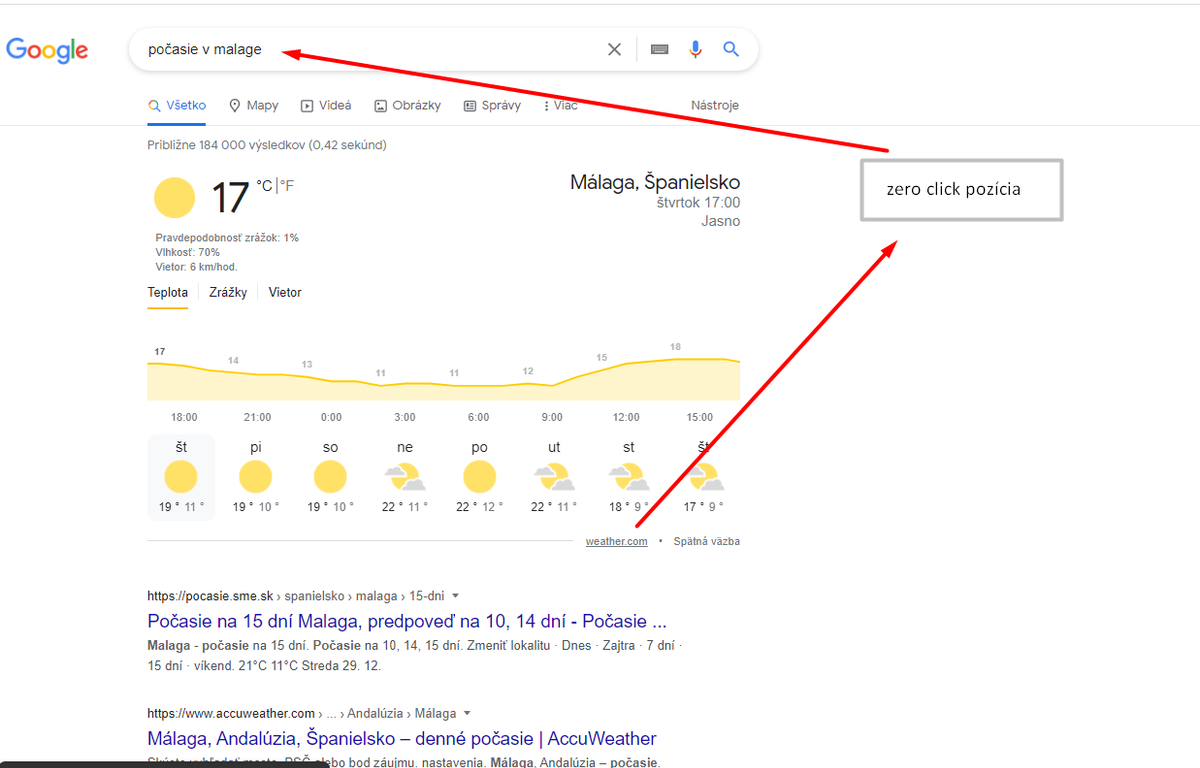Show the Zrážky precipitation chart
The width and height of the screenshot is (1200, 768).
228,293
